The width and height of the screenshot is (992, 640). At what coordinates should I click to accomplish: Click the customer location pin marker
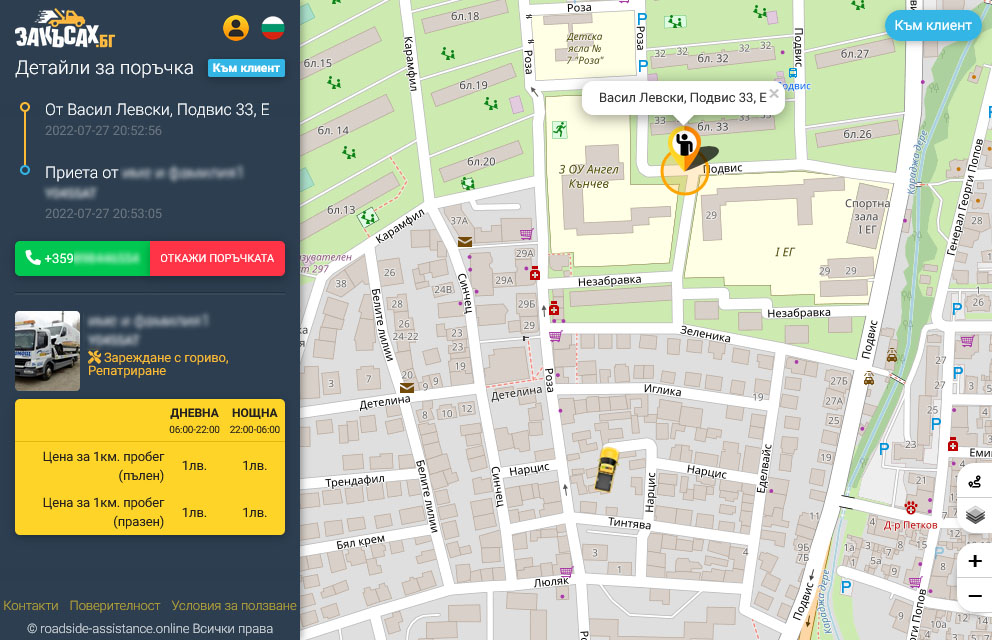(684, 148)
